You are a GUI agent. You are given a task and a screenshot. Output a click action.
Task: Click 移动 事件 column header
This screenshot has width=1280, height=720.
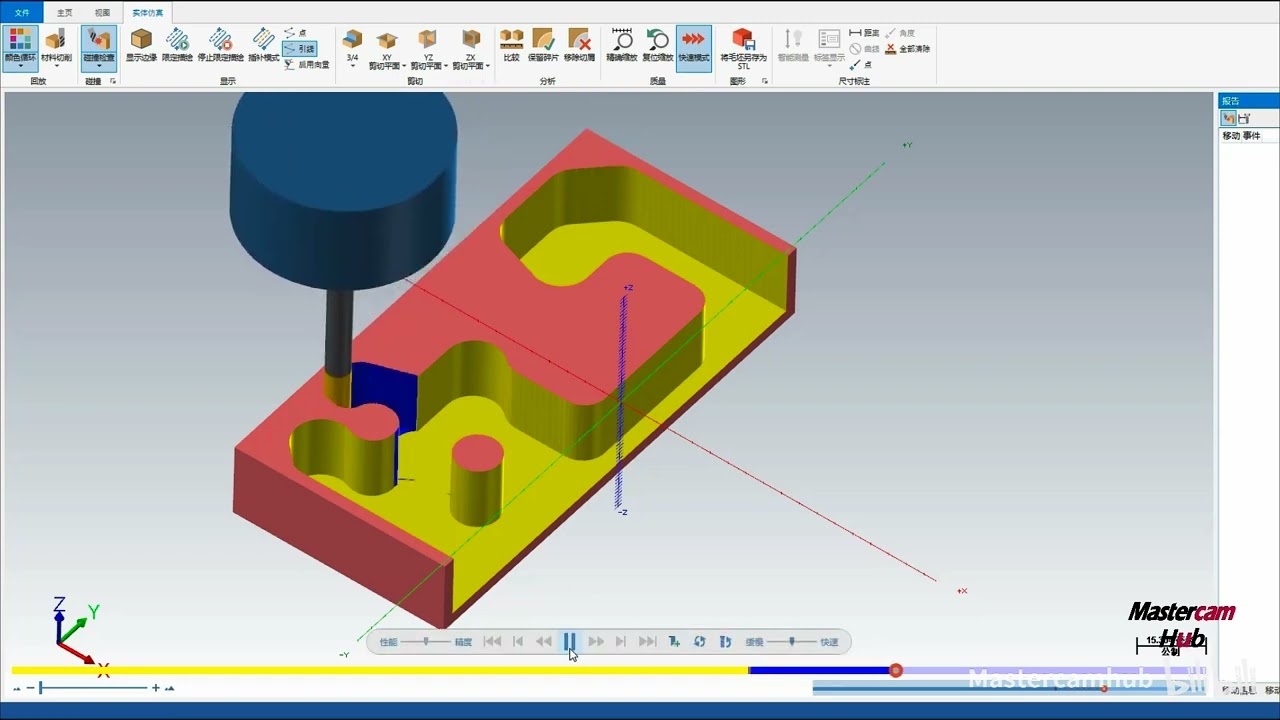pos(1241,135)
